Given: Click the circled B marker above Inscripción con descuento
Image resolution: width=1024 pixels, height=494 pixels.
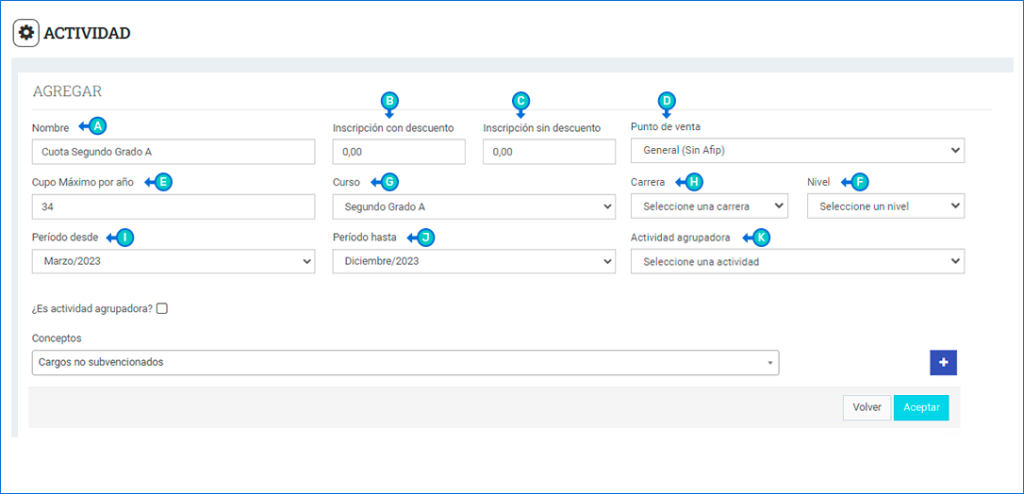Looking at the screenshot, I should tap(390, 100).
